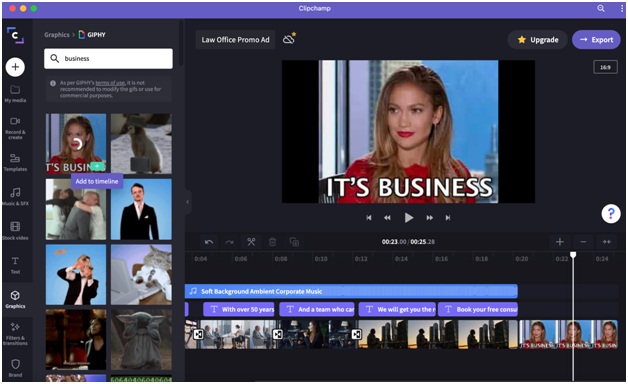628x384 pixels.
Task: Click the undo arrow above timeline
Action: click(x=209, y=242)
